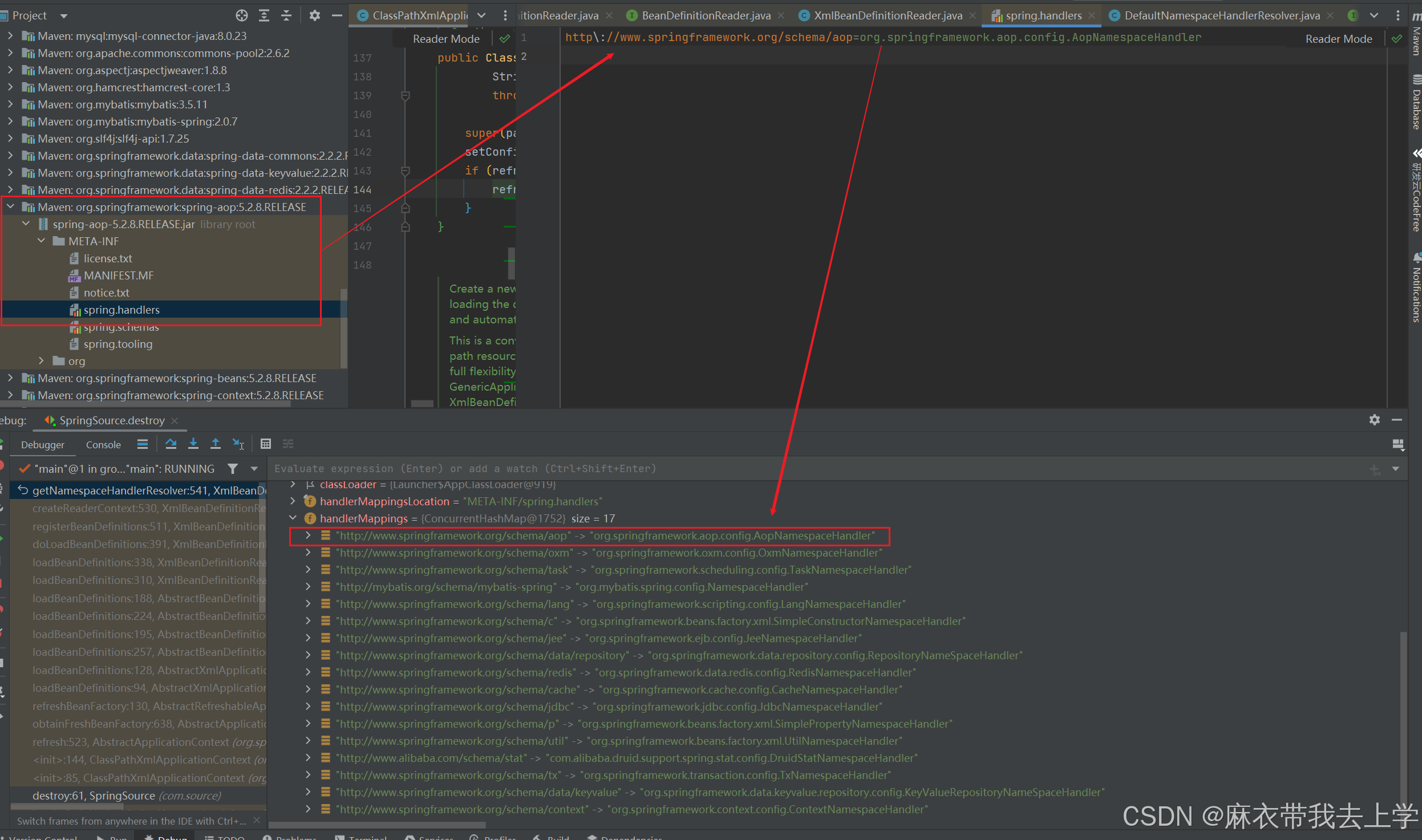Open the Database tool window sidebar

1416,103
